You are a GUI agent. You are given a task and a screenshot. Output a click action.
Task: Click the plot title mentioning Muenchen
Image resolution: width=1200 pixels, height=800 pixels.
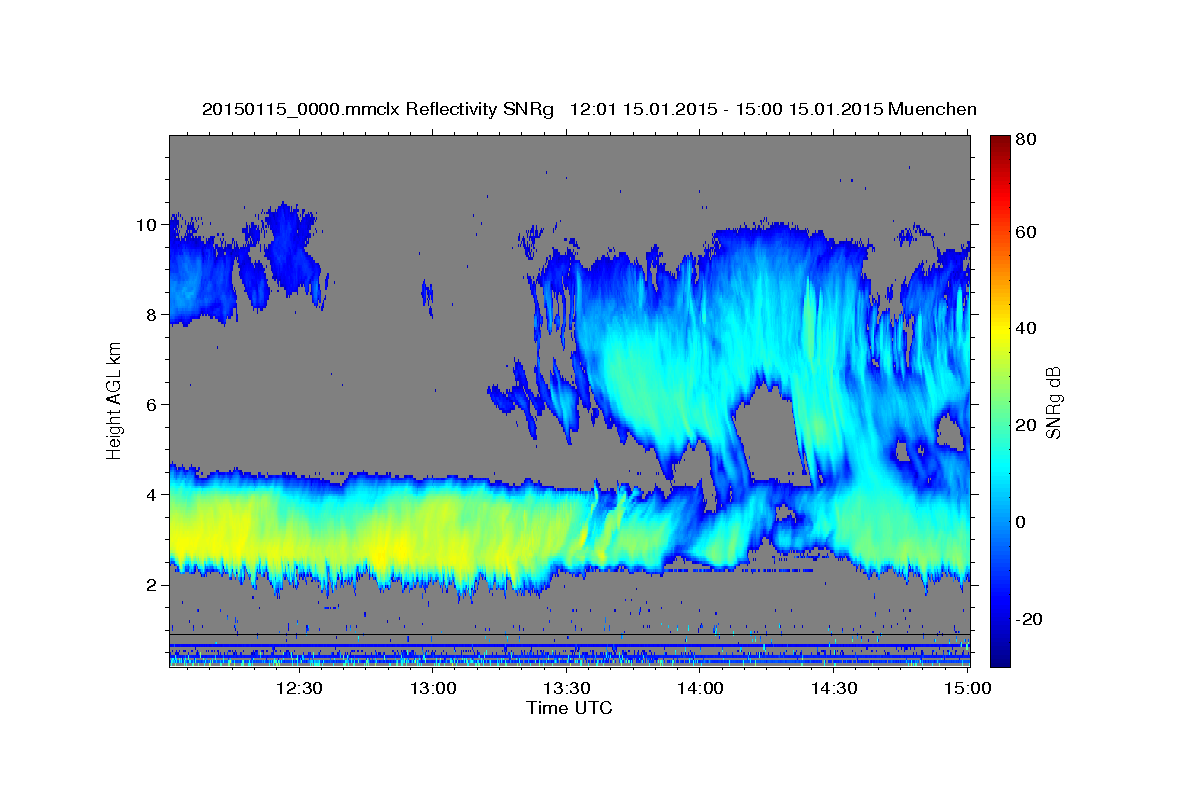point(589,109)
